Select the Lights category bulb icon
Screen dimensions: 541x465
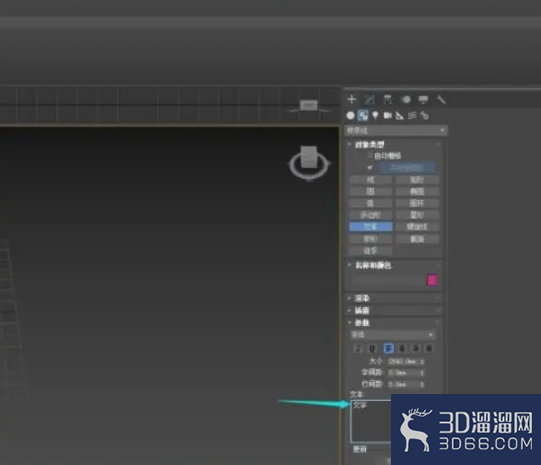375,116
